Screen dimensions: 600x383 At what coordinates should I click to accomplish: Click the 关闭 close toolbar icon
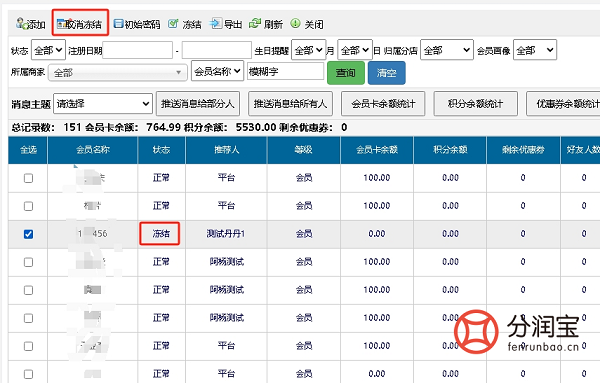[x=295, y=24]
